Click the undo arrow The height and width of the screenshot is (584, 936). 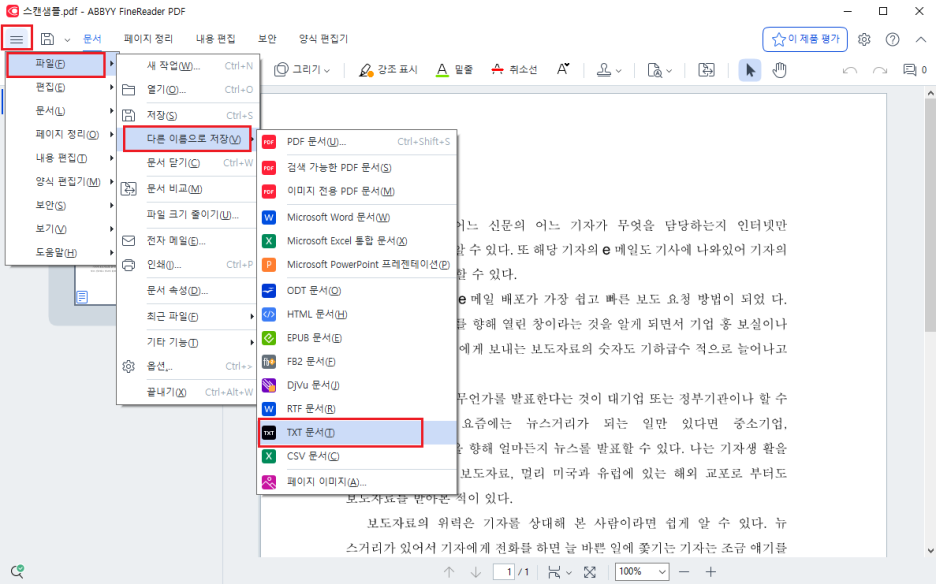click(x=849, y=70)
